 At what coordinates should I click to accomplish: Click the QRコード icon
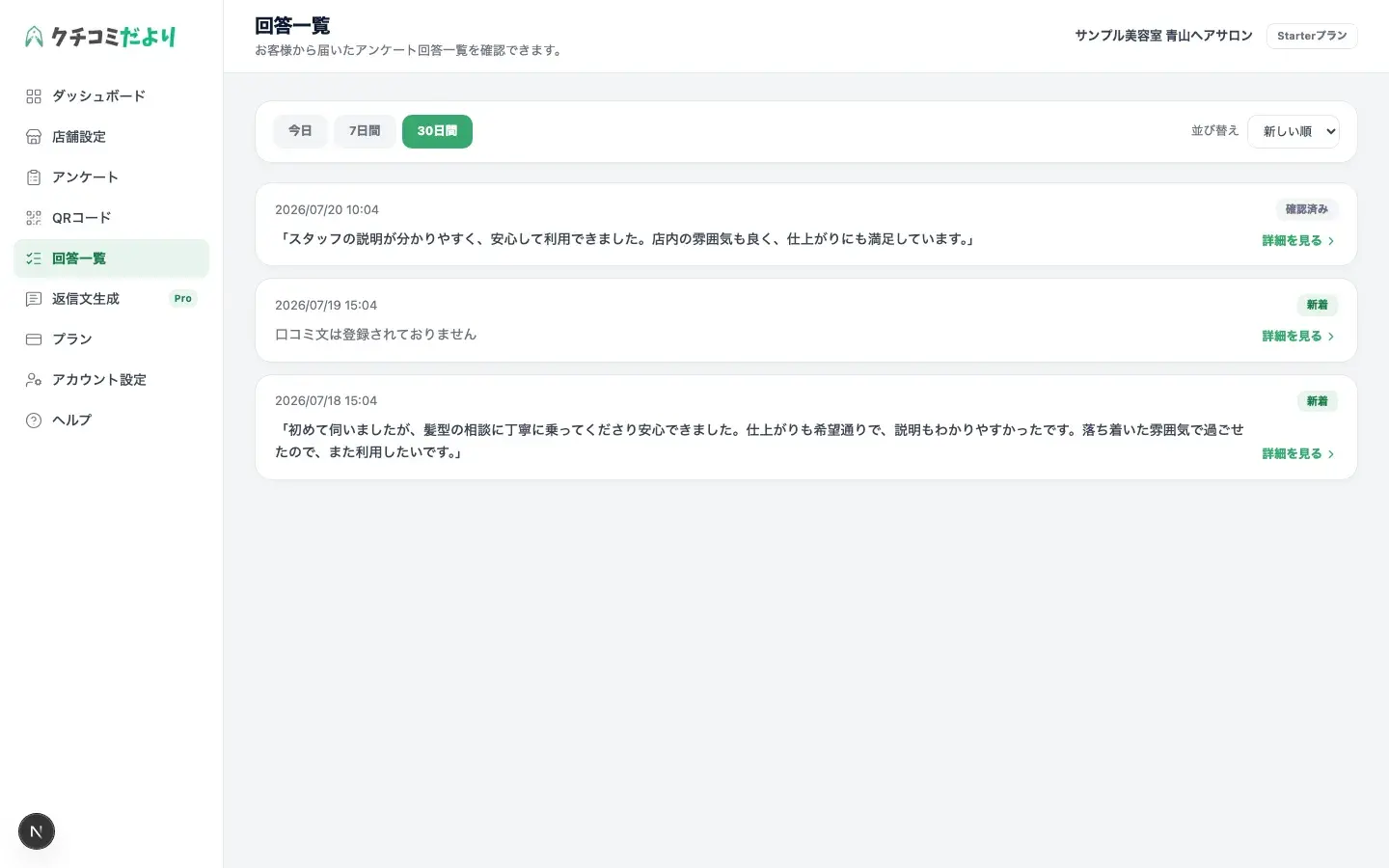tap(34, 218)
